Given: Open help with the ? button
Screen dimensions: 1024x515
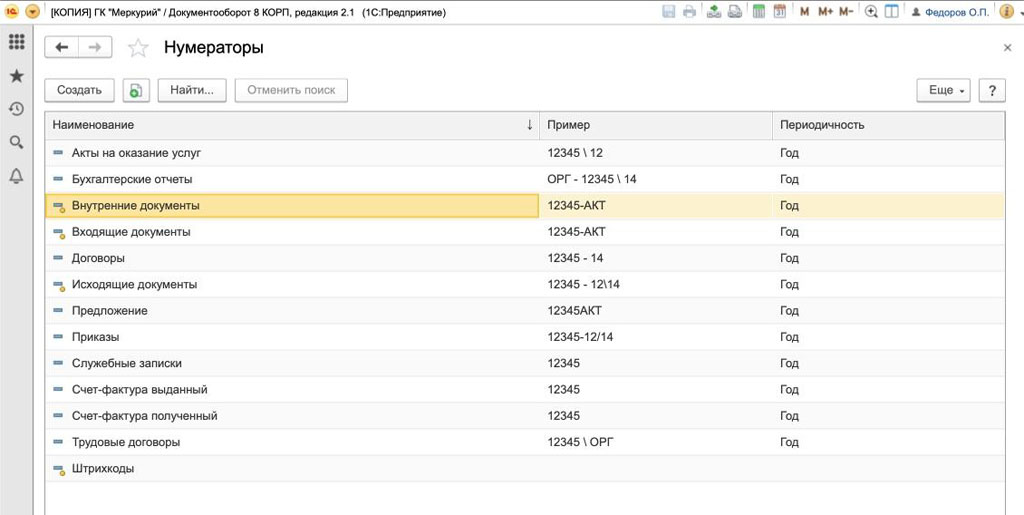Looking at the screenshot, I should point(991,90).
